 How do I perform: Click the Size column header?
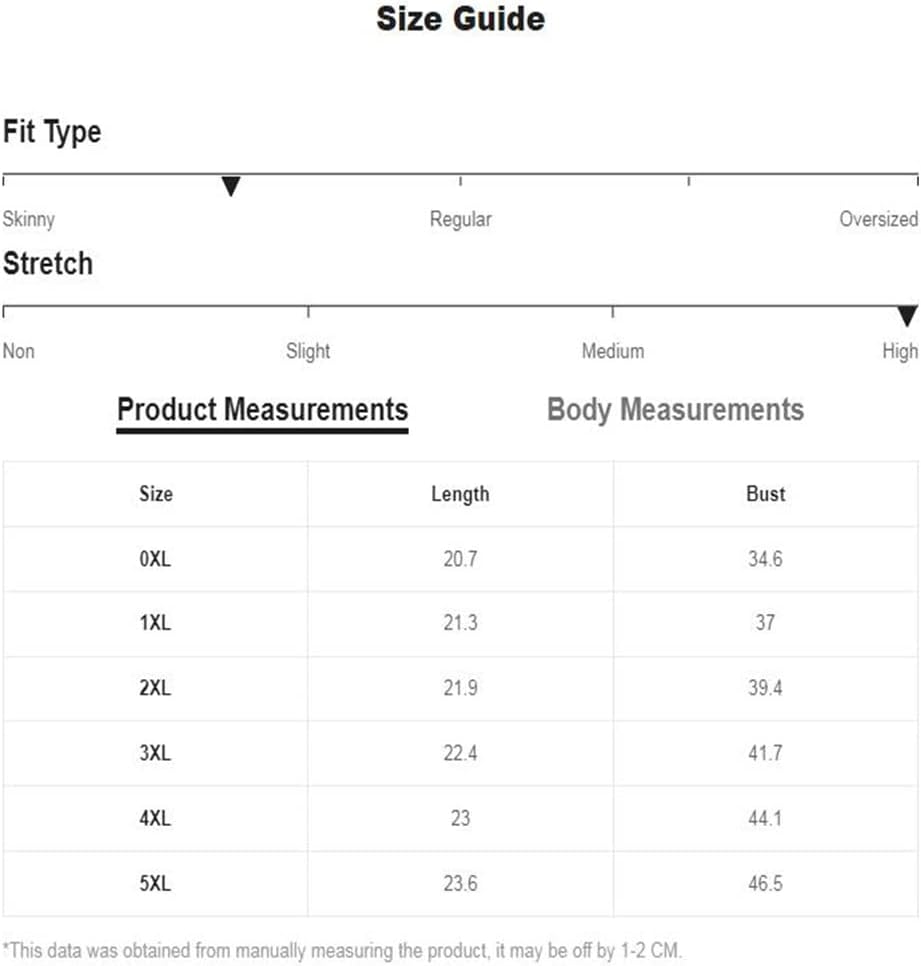[x=156, y=494]
